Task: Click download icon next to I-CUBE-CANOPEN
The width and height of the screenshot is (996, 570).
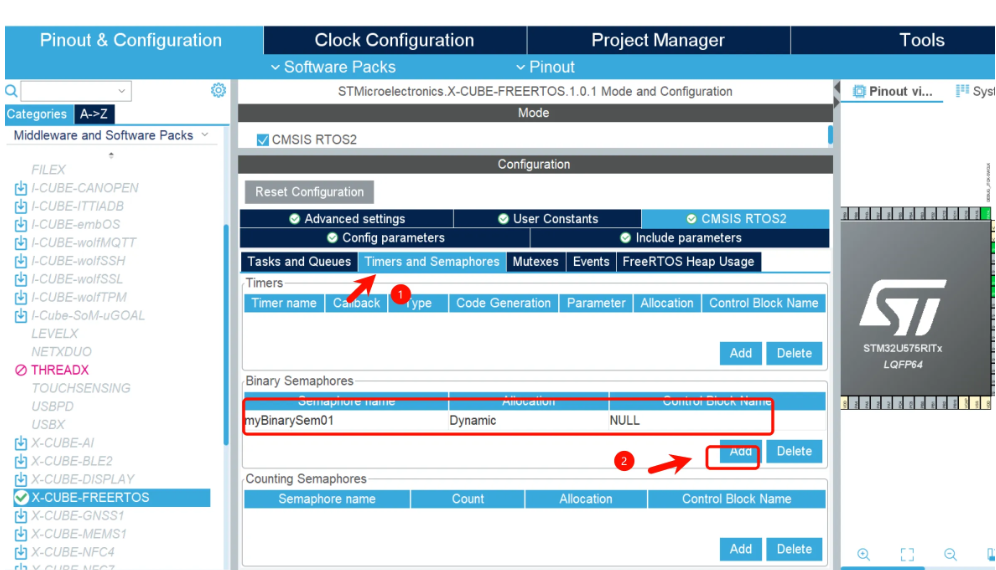Action: (x=21, y=188)
